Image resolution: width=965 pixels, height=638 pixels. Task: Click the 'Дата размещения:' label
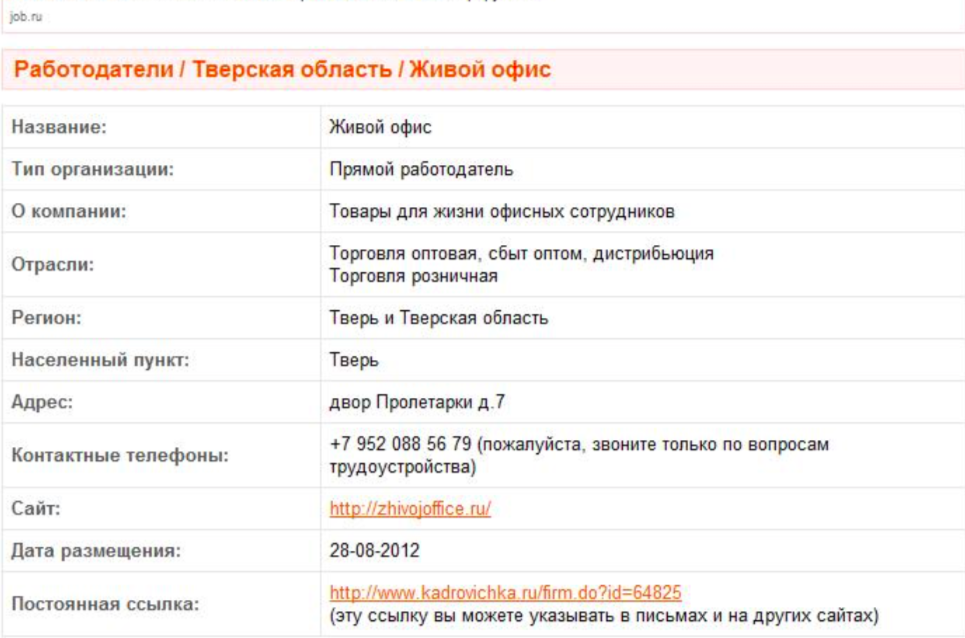click(97, 550)
